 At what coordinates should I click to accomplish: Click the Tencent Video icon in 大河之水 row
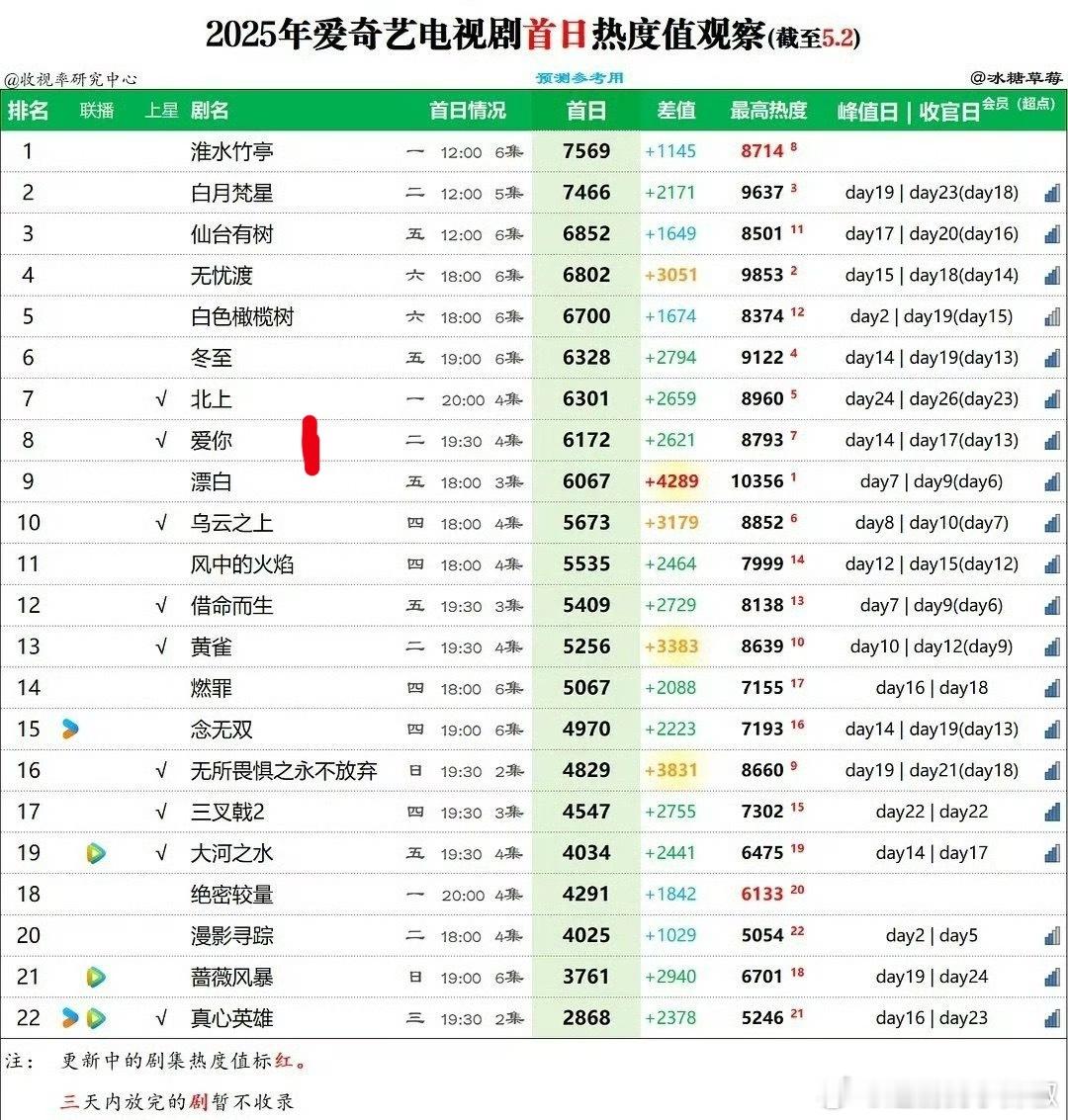(x=96, y=853)
